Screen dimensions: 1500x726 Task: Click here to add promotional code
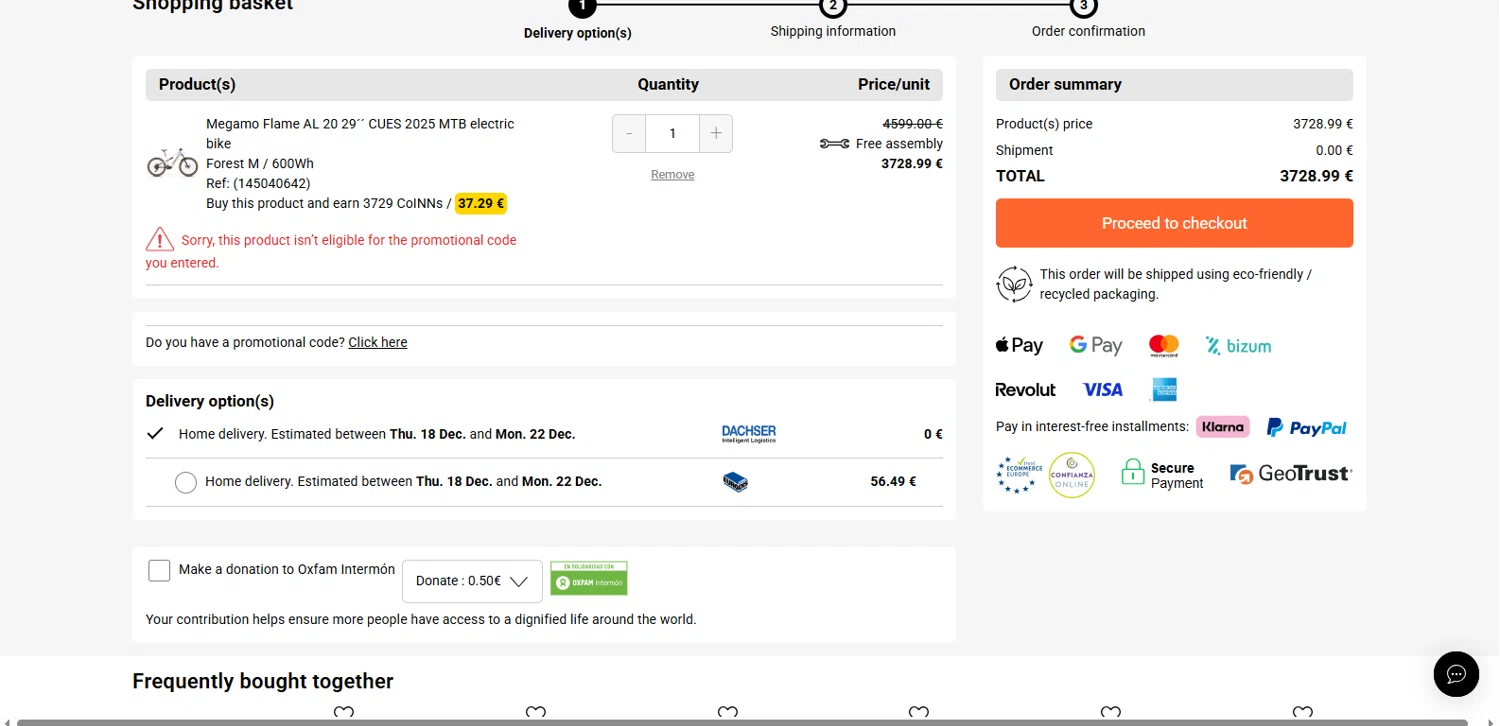tap(378, 342)
